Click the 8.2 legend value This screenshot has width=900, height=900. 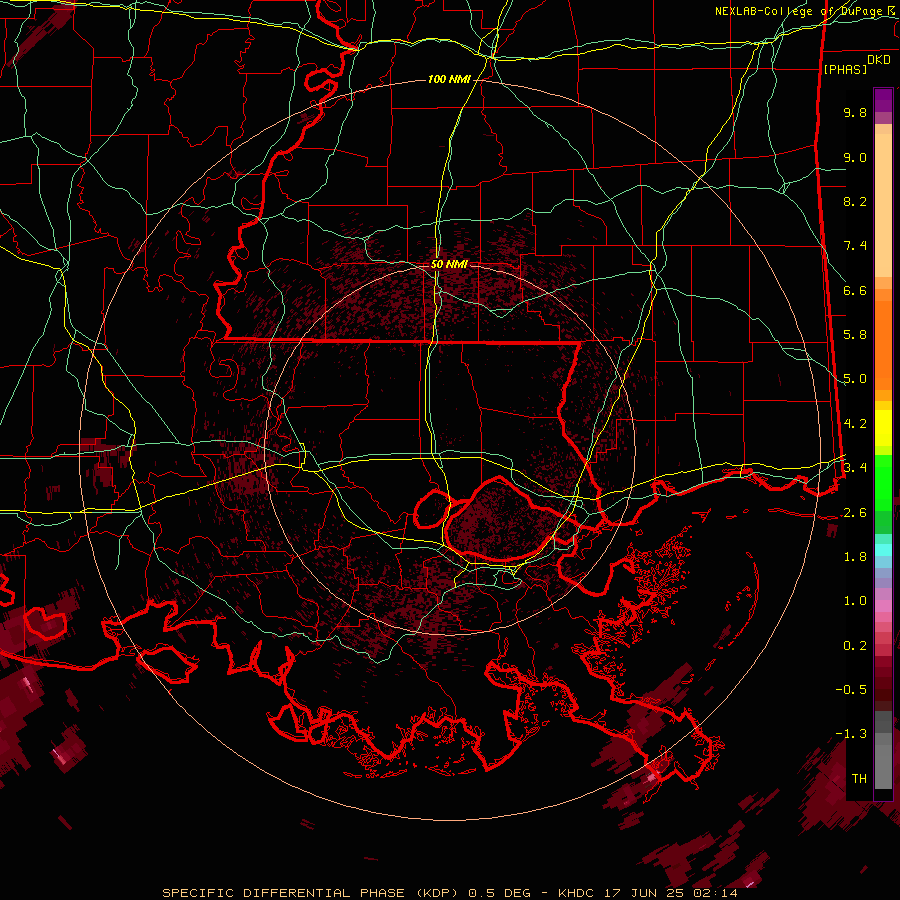855,201
